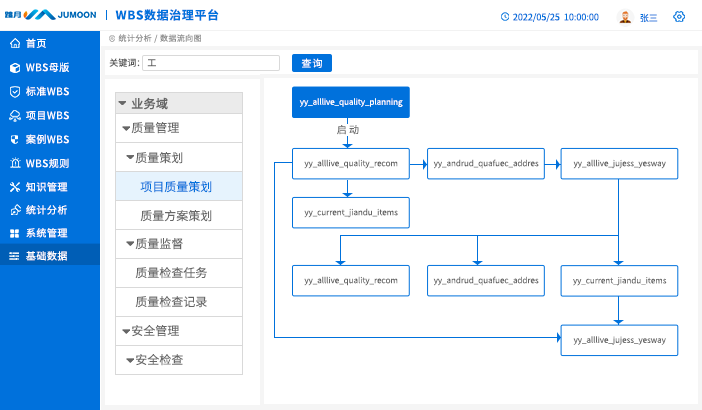Click the home icon beside 首页
The width and height of the screenshot is (702, 410).
pos(15,43)
